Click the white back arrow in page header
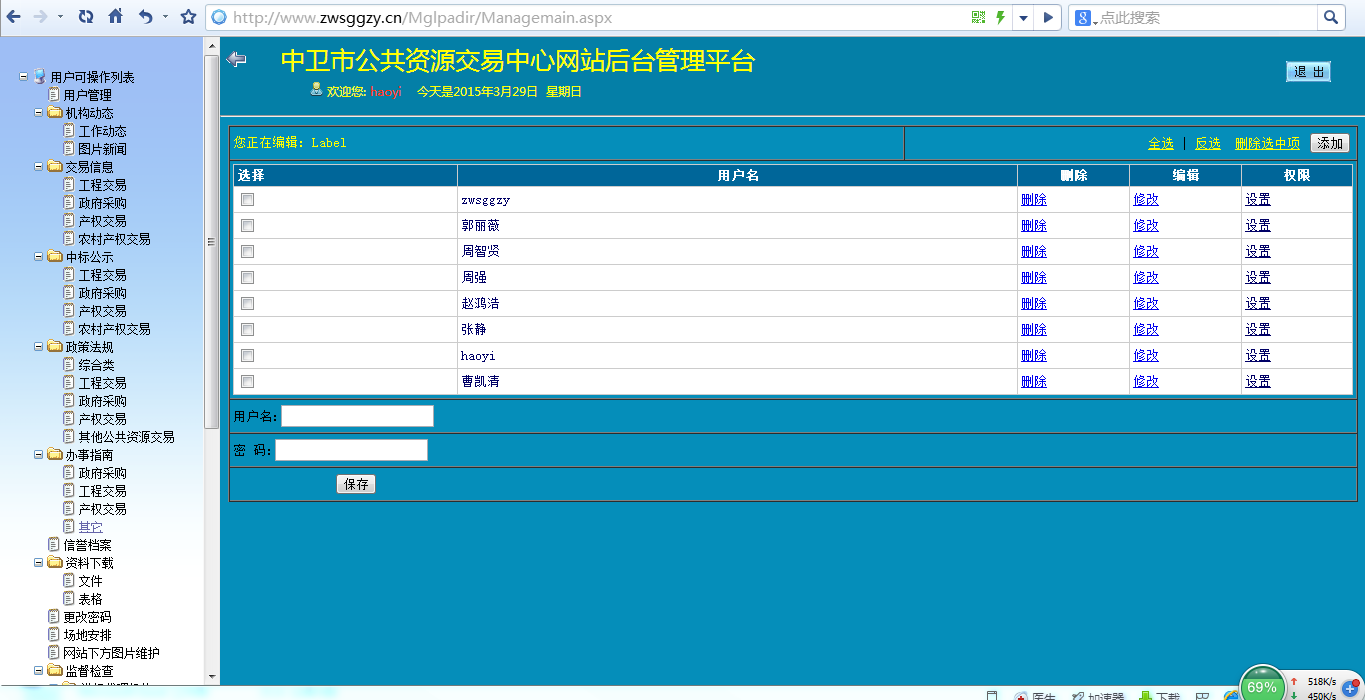 pyautogui.click(x=236, y=59)
